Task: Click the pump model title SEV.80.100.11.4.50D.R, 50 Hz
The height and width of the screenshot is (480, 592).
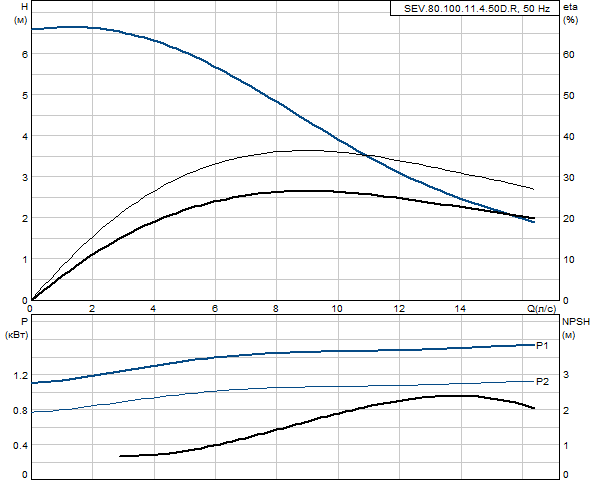Action: tap(477, 8)
